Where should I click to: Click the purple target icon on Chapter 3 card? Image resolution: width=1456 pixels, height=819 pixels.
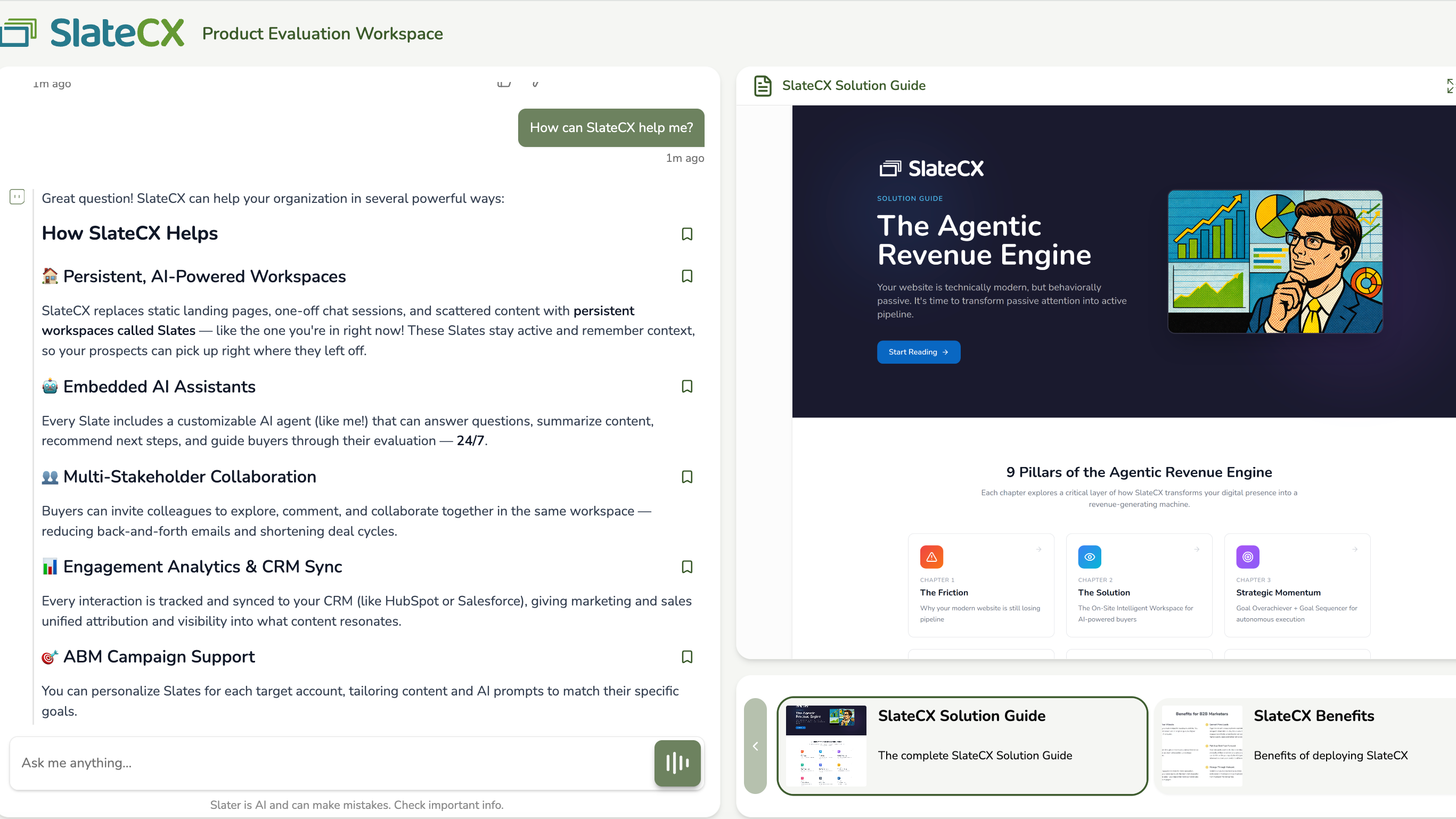(x=1247, y=558)
